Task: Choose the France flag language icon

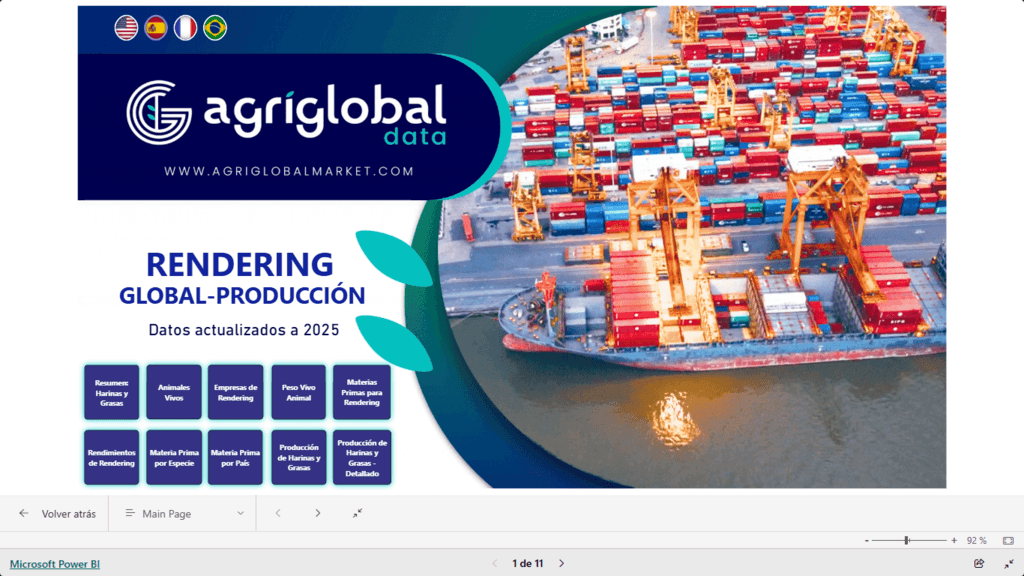Action: click(185, 28)
